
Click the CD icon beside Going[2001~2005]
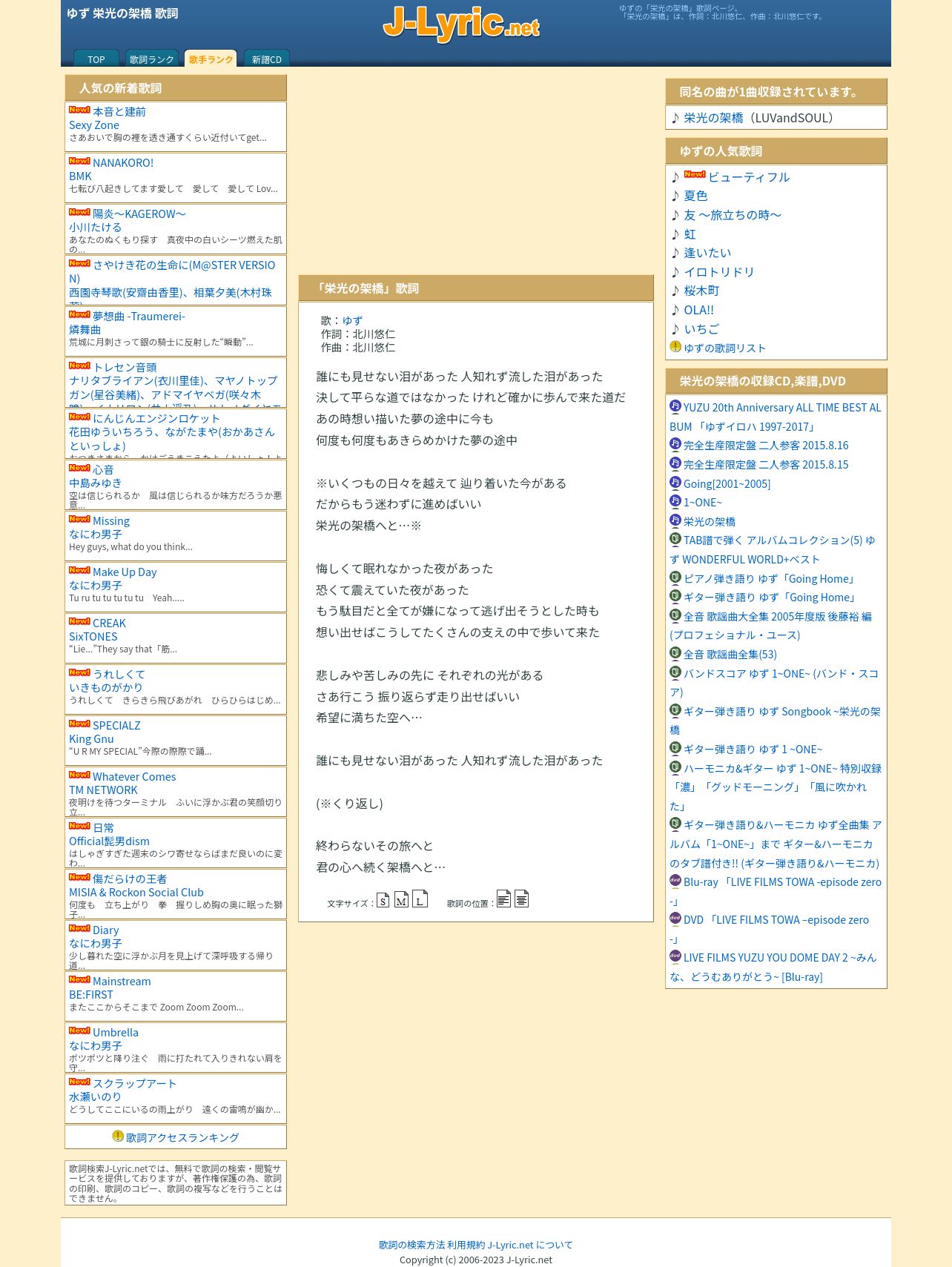coord(675,482)
